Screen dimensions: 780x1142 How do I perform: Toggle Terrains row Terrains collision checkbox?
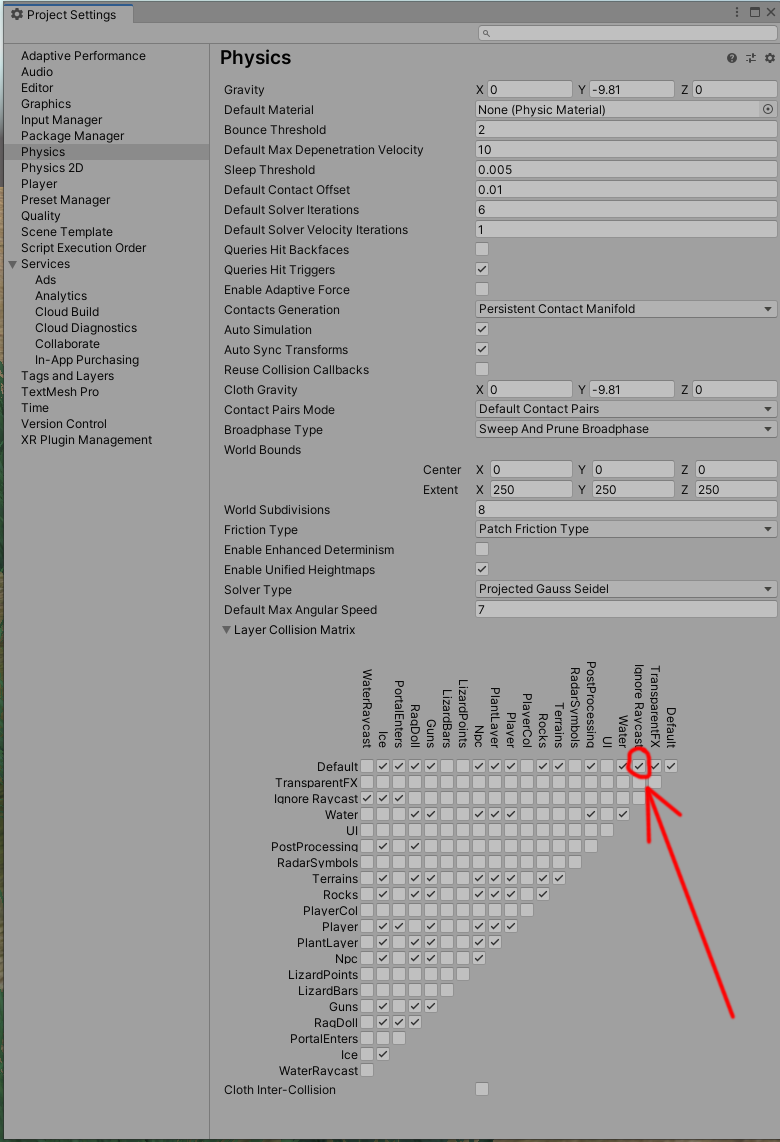[559, 878]
